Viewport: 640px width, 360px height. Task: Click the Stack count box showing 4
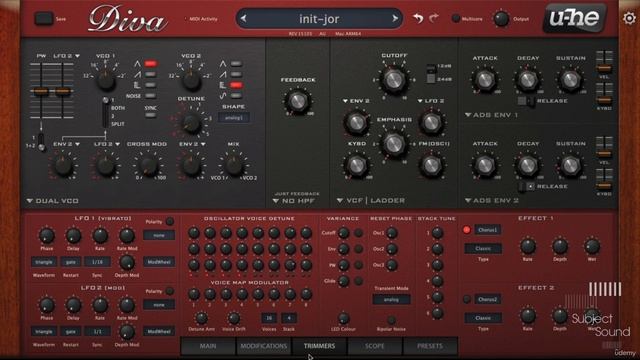pos(289,318)
